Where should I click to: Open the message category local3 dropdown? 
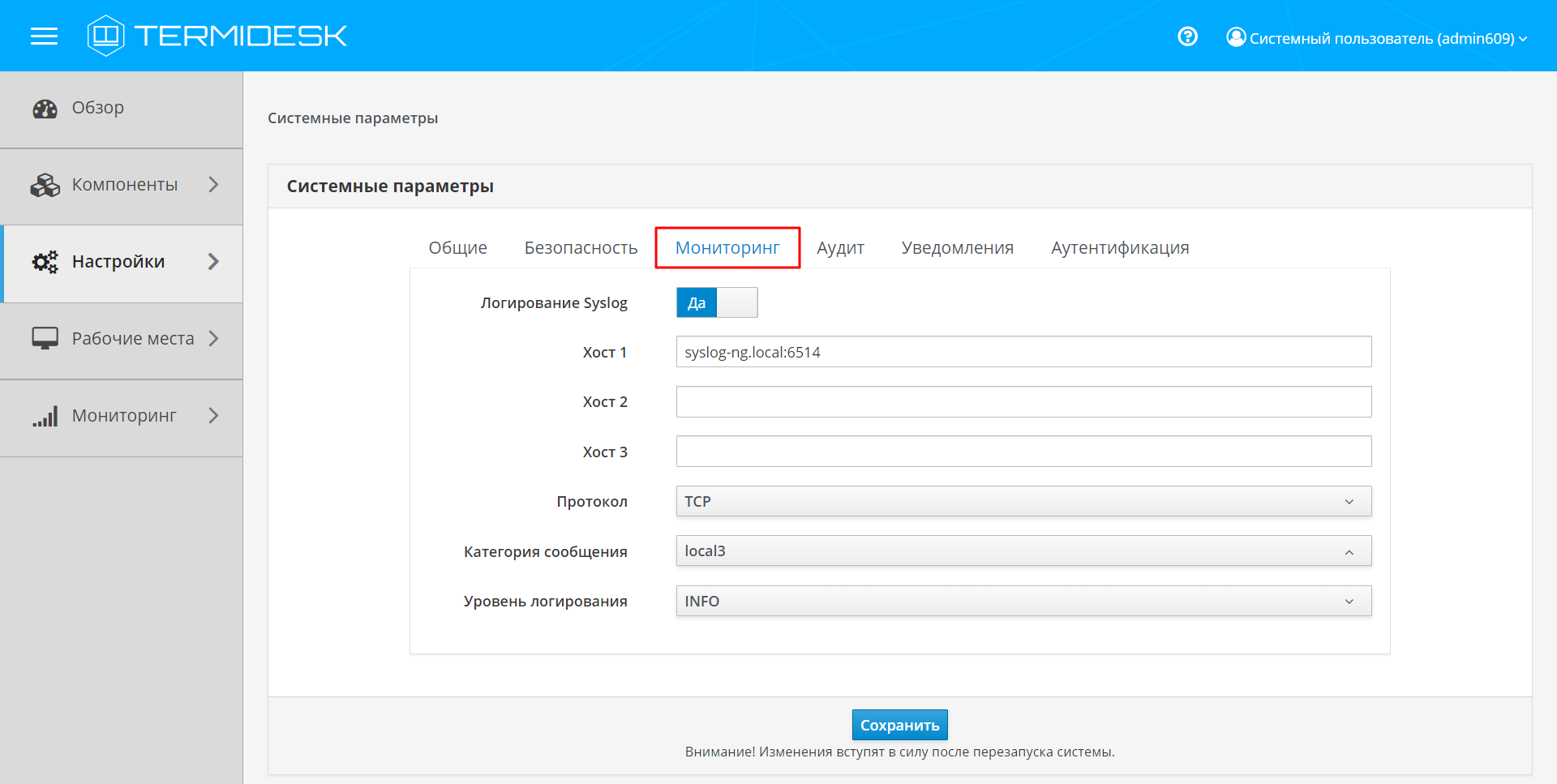point(1023,551)
